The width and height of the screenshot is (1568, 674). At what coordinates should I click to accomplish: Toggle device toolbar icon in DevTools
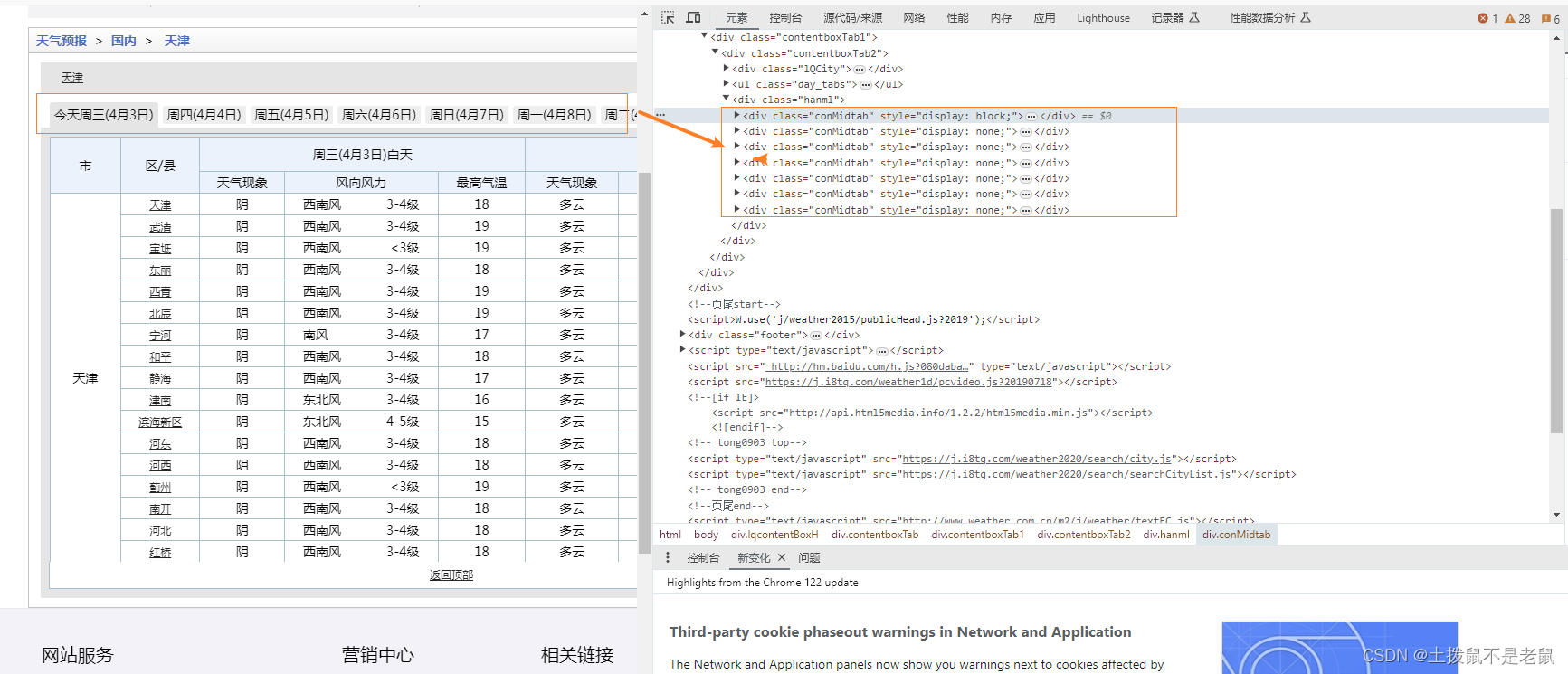point(694,17)
